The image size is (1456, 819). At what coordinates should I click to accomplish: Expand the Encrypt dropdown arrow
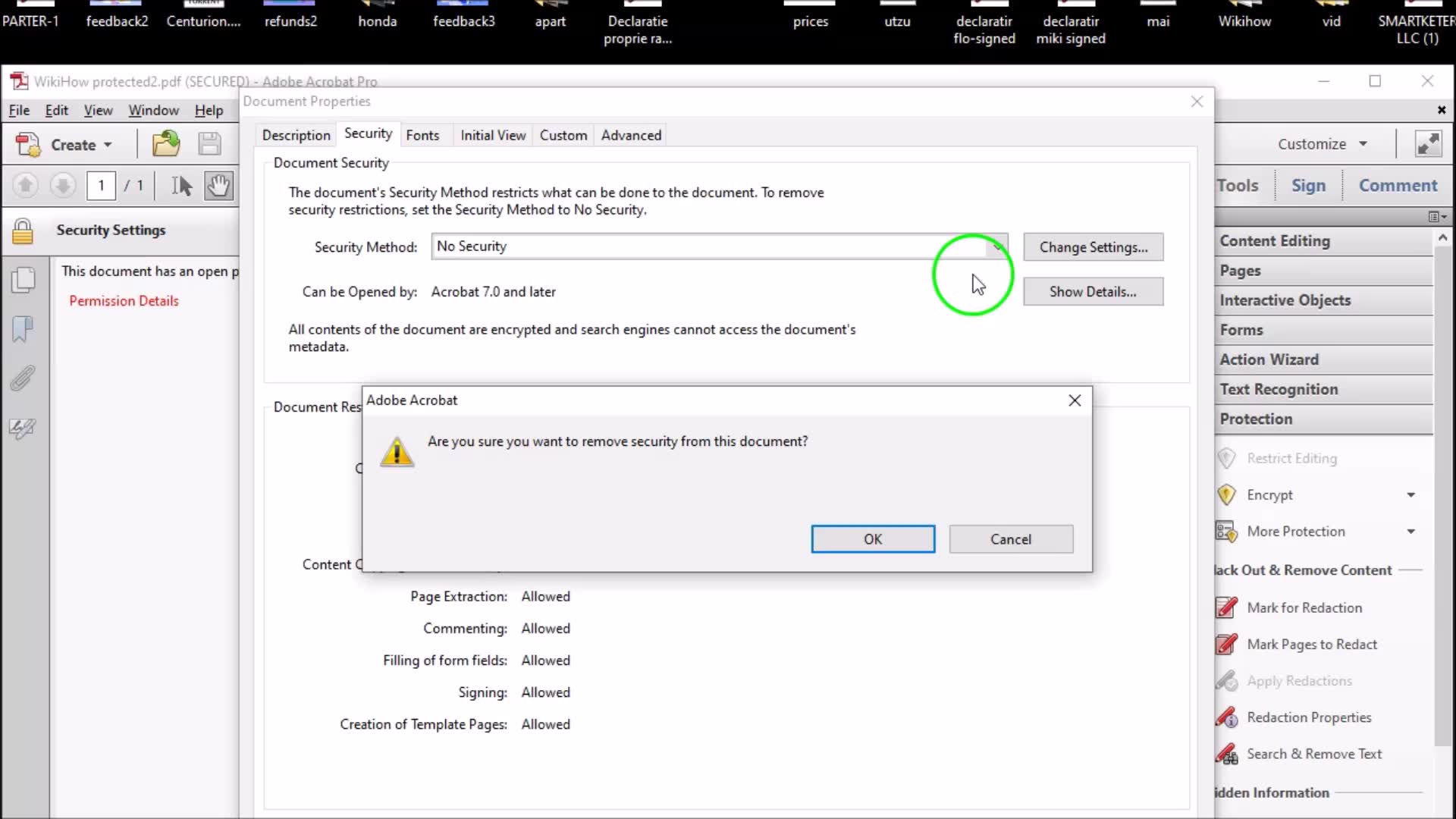coord(1410,495)
